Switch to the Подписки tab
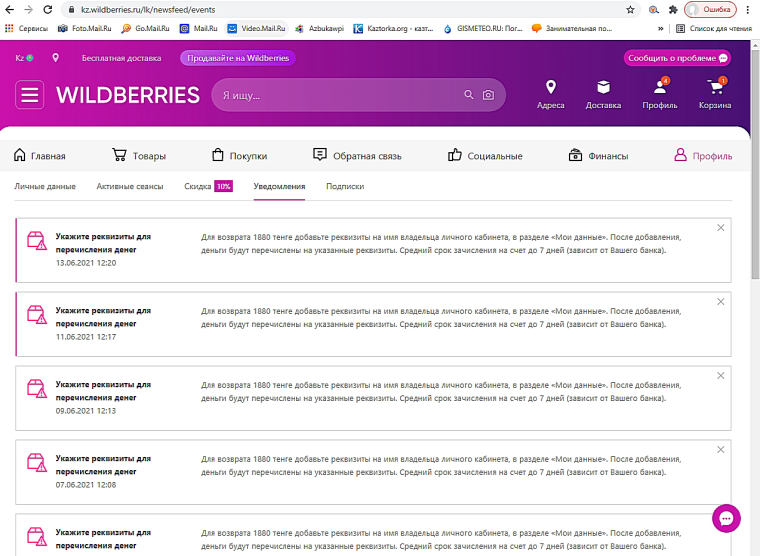The image size is (760, 556). click(345, 186)
